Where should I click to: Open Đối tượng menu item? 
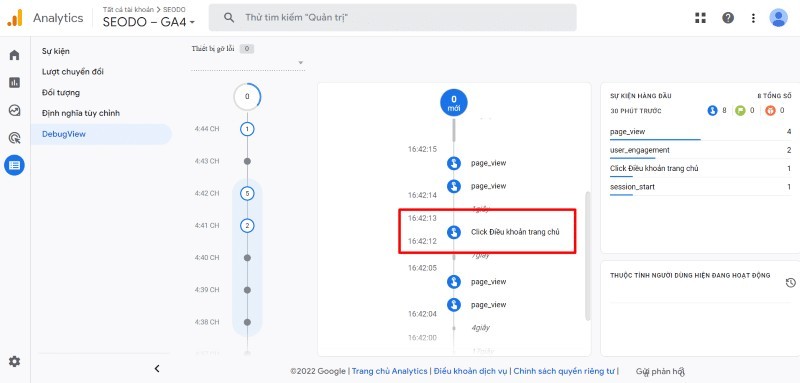pos(61,93)
